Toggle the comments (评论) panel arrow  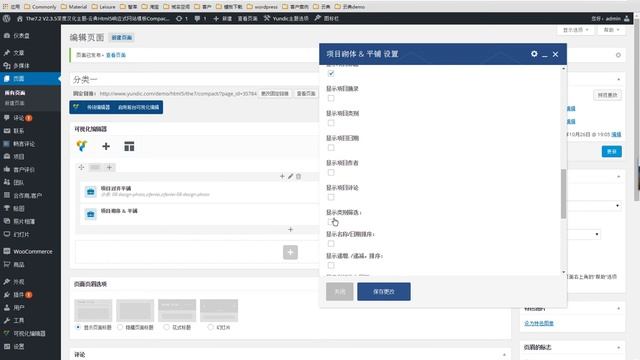504,355
